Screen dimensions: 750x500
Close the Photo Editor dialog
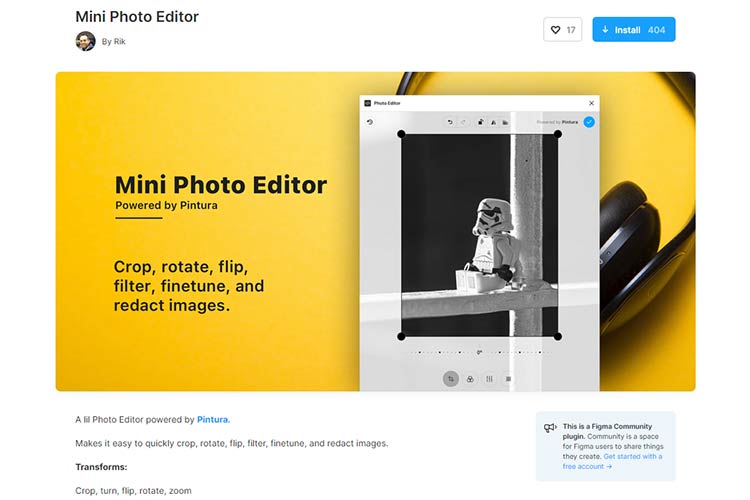591,103
